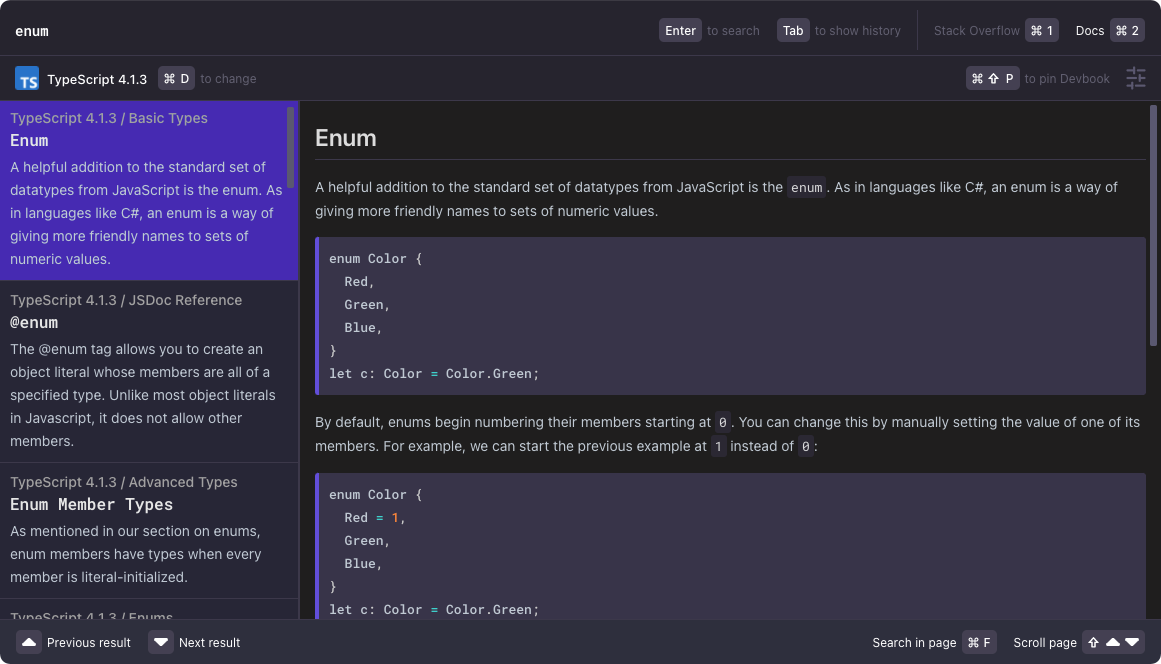The image size is (1161, 664).
Task: Open the TypeScript 4.1.3 documentation selector
Action: (97, 79)
